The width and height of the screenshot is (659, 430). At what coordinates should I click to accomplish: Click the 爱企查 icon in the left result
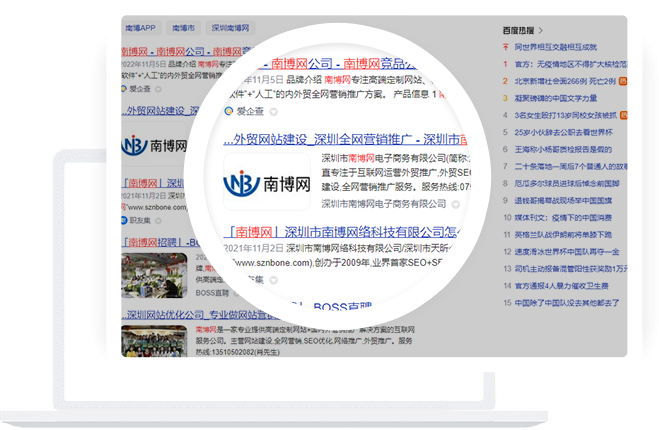pyautogui.click(x=124, y=88)
